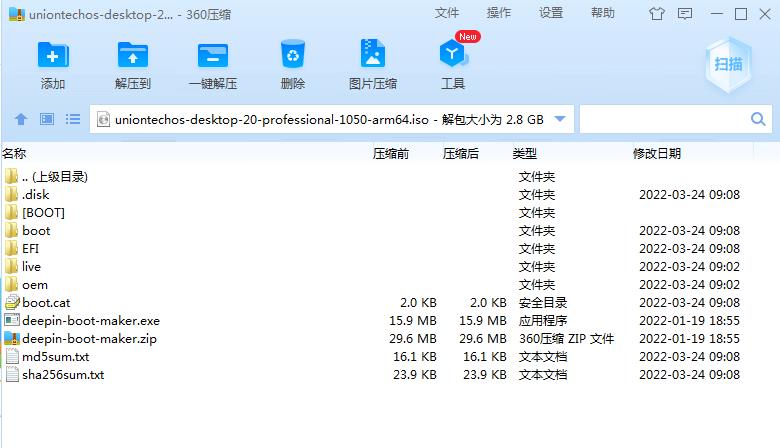The height and width of the screenshot is (448, 780).
Task: Select the [BOOT] folder icon
Action: [x=11, y=212]
